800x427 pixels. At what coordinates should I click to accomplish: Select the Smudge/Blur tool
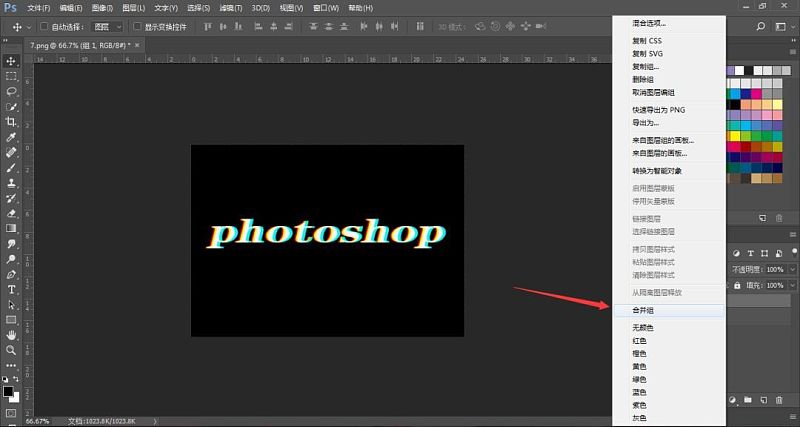click(x=11, y=244)
